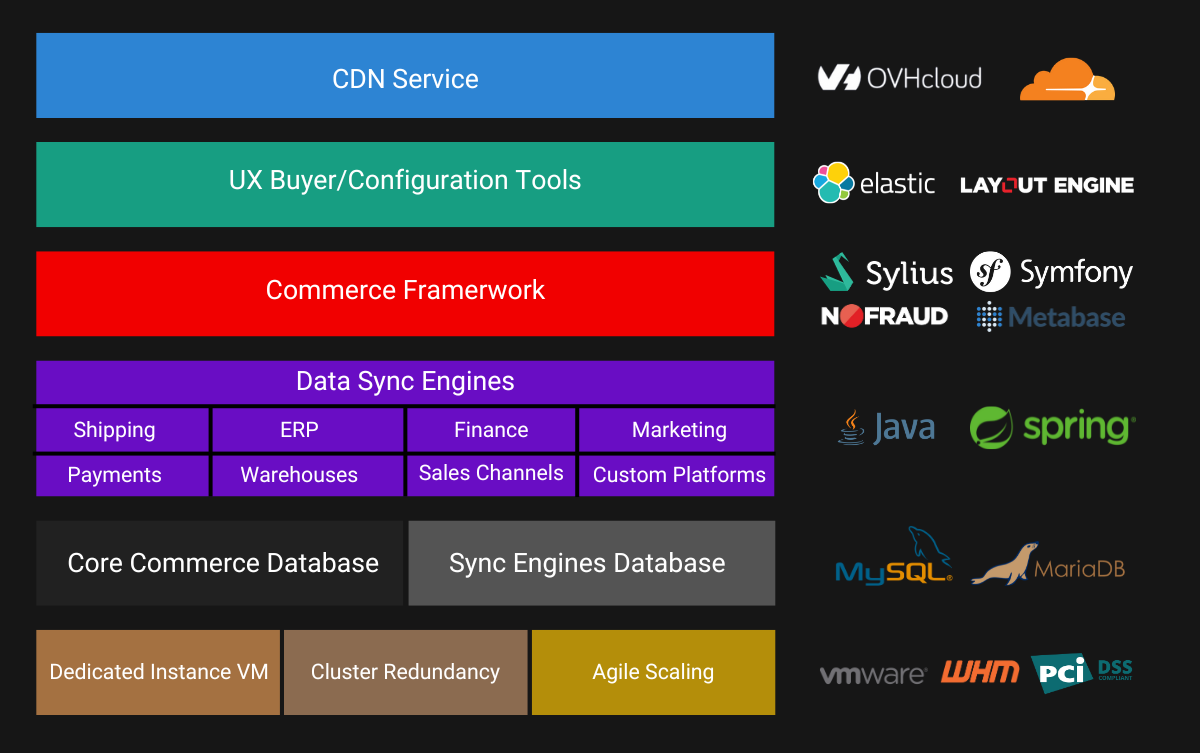Click the Sylius logo

pyautogui.click(x=886, y=271)
